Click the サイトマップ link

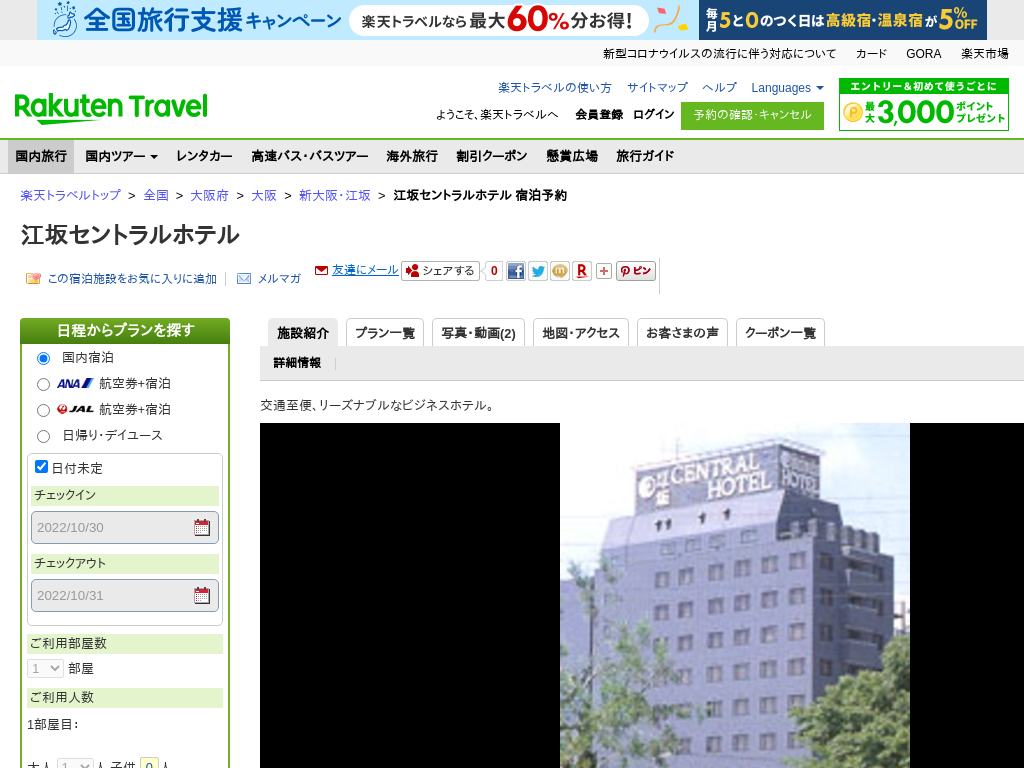[x=658, y=88]
